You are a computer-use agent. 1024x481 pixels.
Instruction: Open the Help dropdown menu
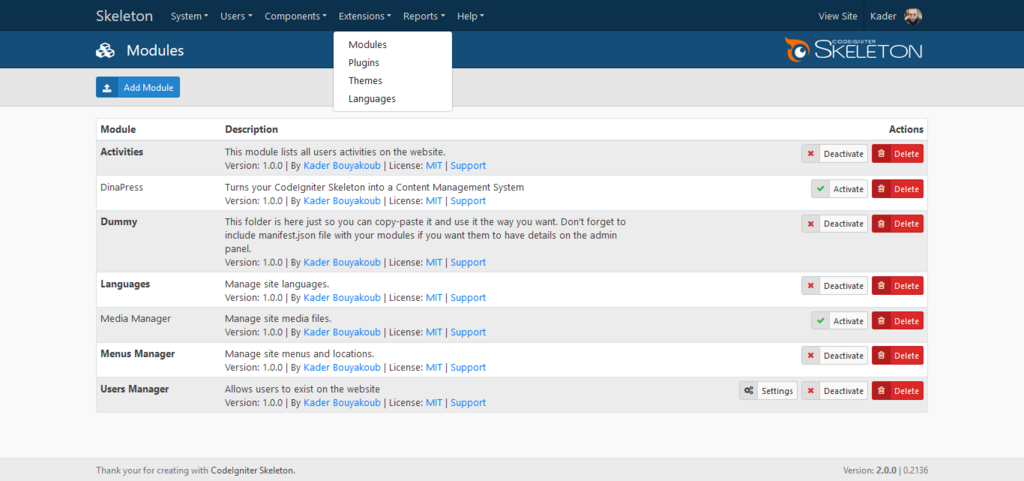(470, 16)
